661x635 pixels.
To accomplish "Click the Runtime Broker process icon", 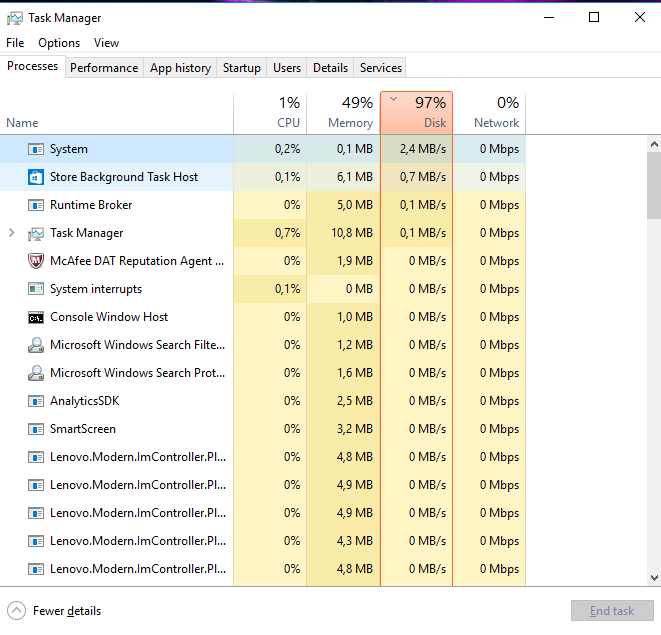I will coord(36,205).
